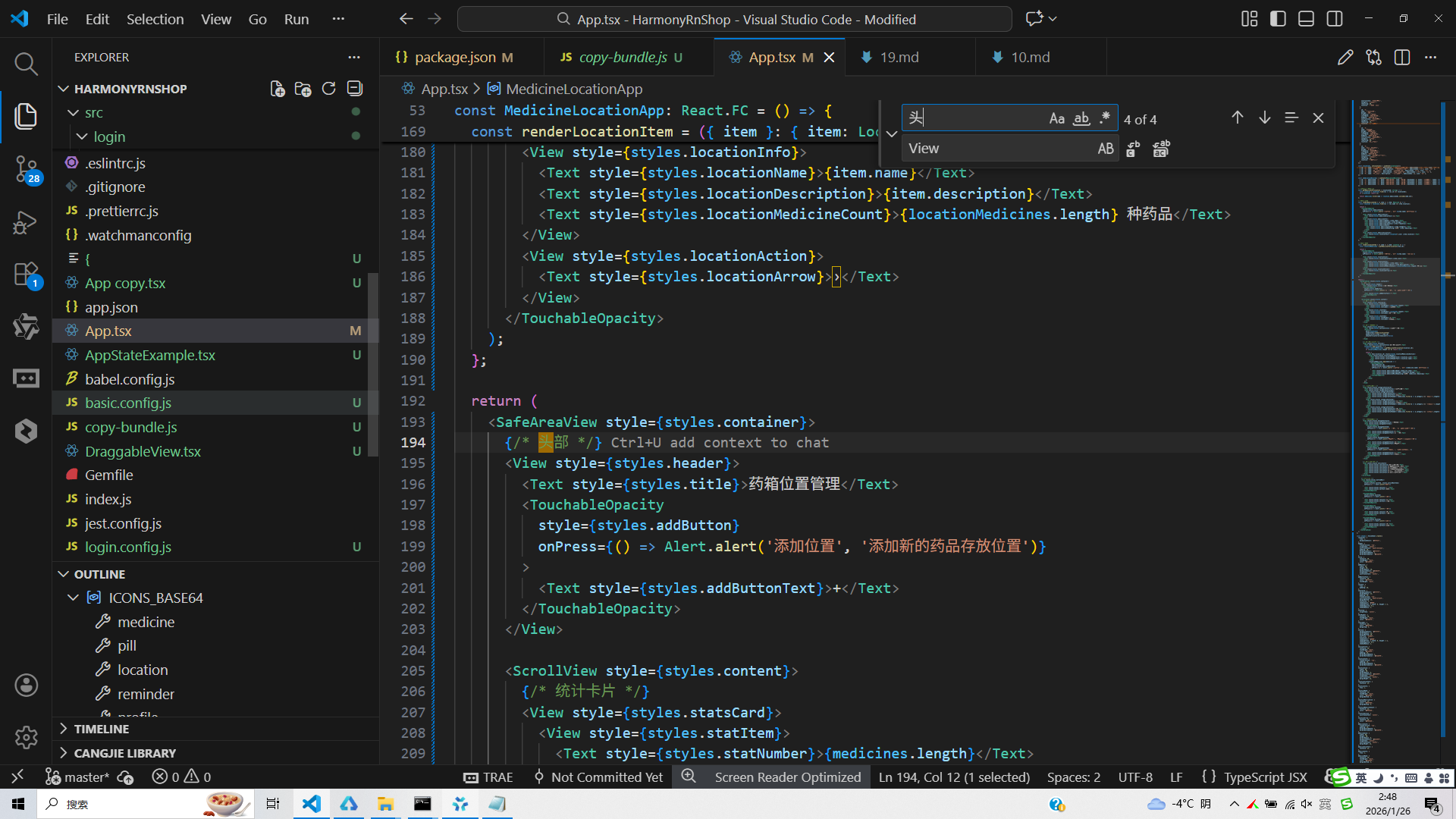This screenshot has width=1456, height=819.
Task: Open Source Control view with 28 changes
Action: tap(26, 169)
